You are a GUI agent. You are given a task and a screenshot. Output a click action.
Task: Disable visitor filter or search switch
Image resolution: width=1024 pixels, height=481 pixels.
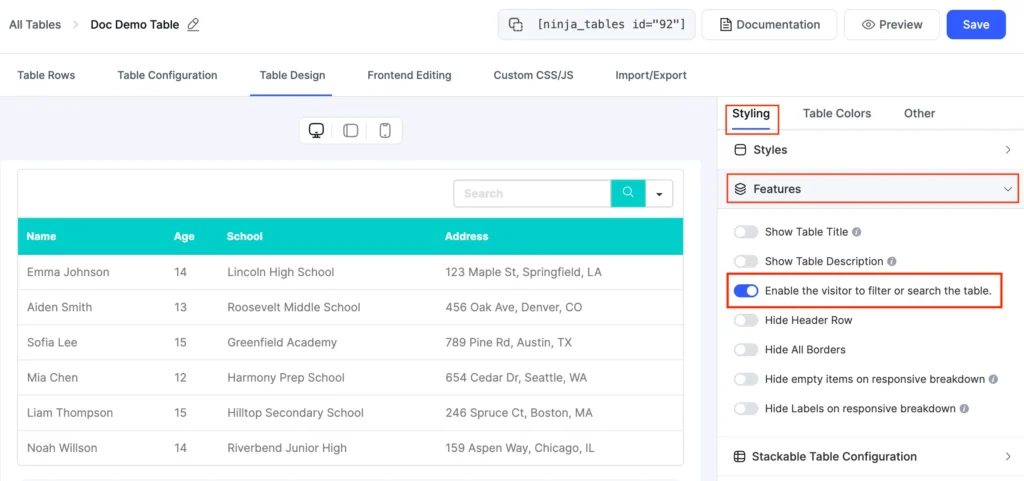tap(746, 290)
